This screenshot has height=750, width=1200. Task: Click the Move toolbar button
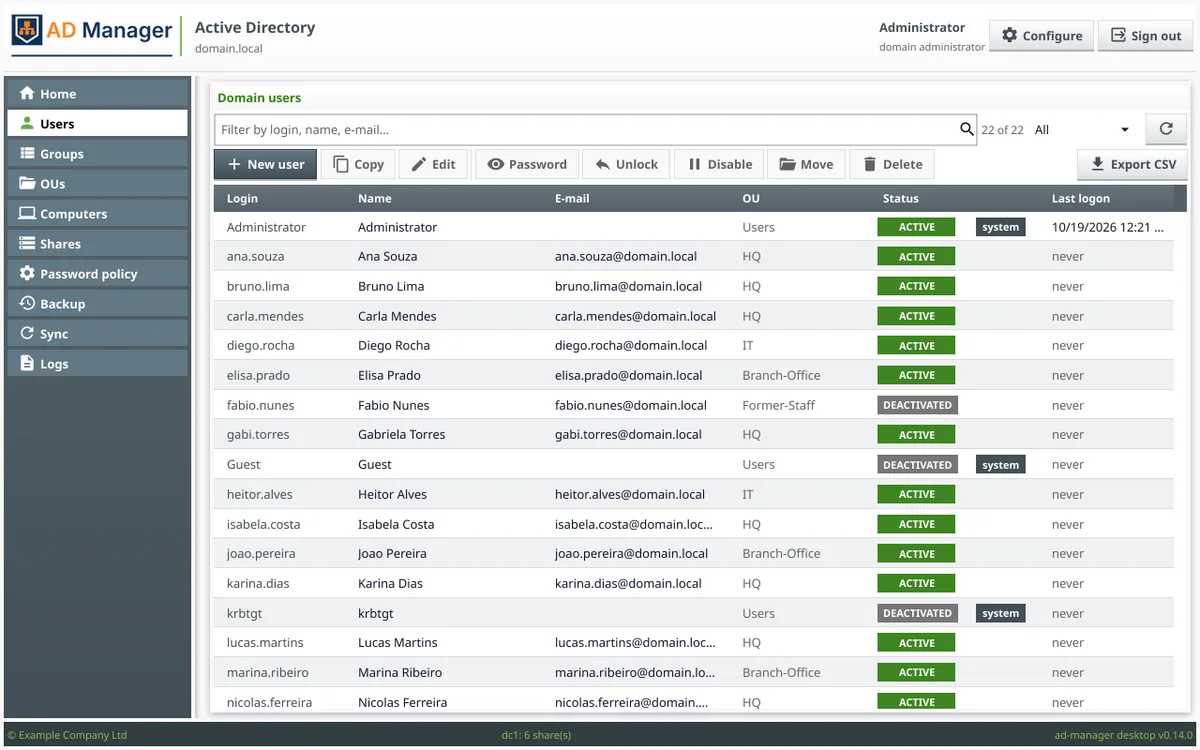click(806, 164)
